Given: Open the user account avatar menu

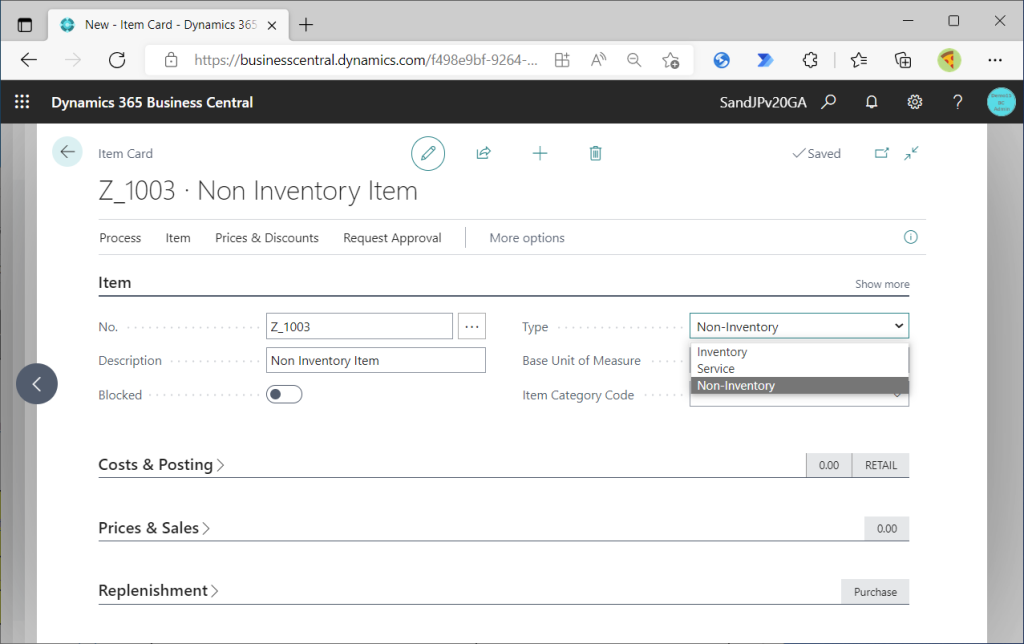Looking at the screenshot, I should pyautogui.click(x=1001, y=102).
